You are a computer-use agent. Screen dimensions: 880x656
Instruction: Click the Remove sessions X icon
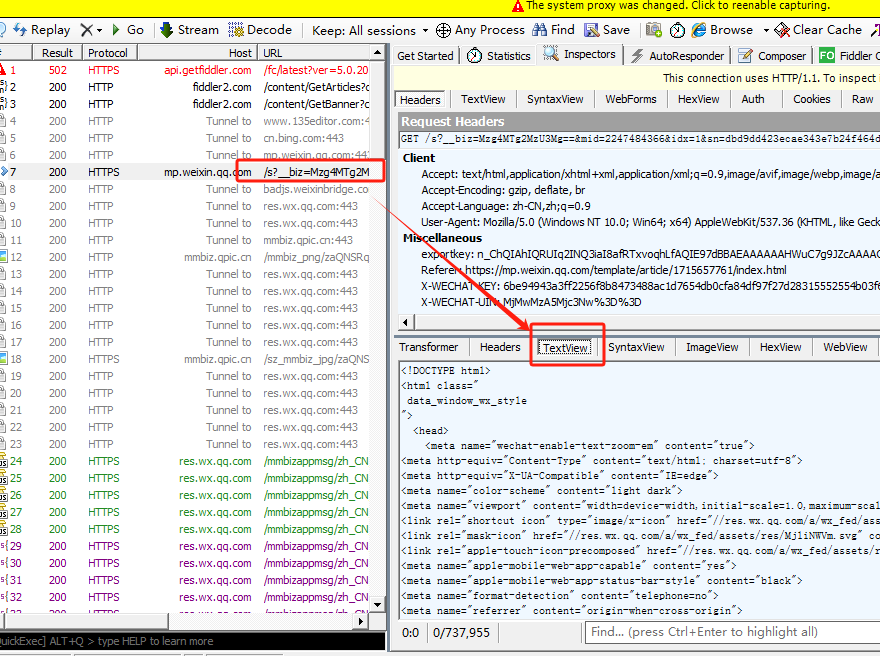pyautogui.click(x=86, y=30)
